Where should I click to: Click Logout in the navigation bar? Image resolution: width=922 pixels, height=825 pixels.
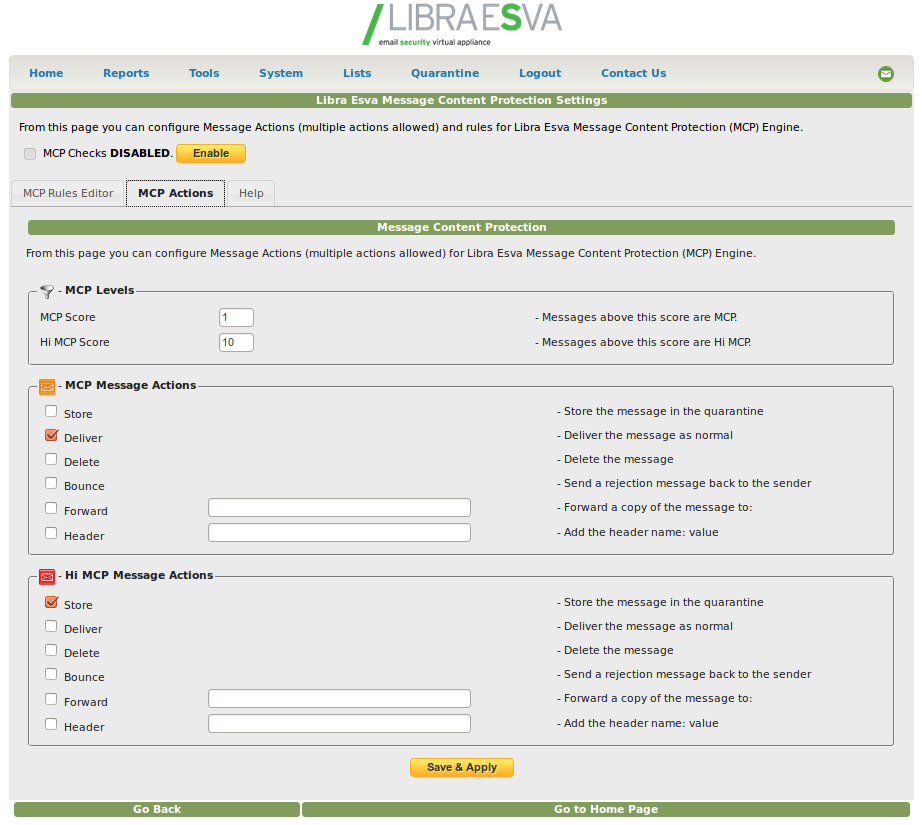(540, 74)
